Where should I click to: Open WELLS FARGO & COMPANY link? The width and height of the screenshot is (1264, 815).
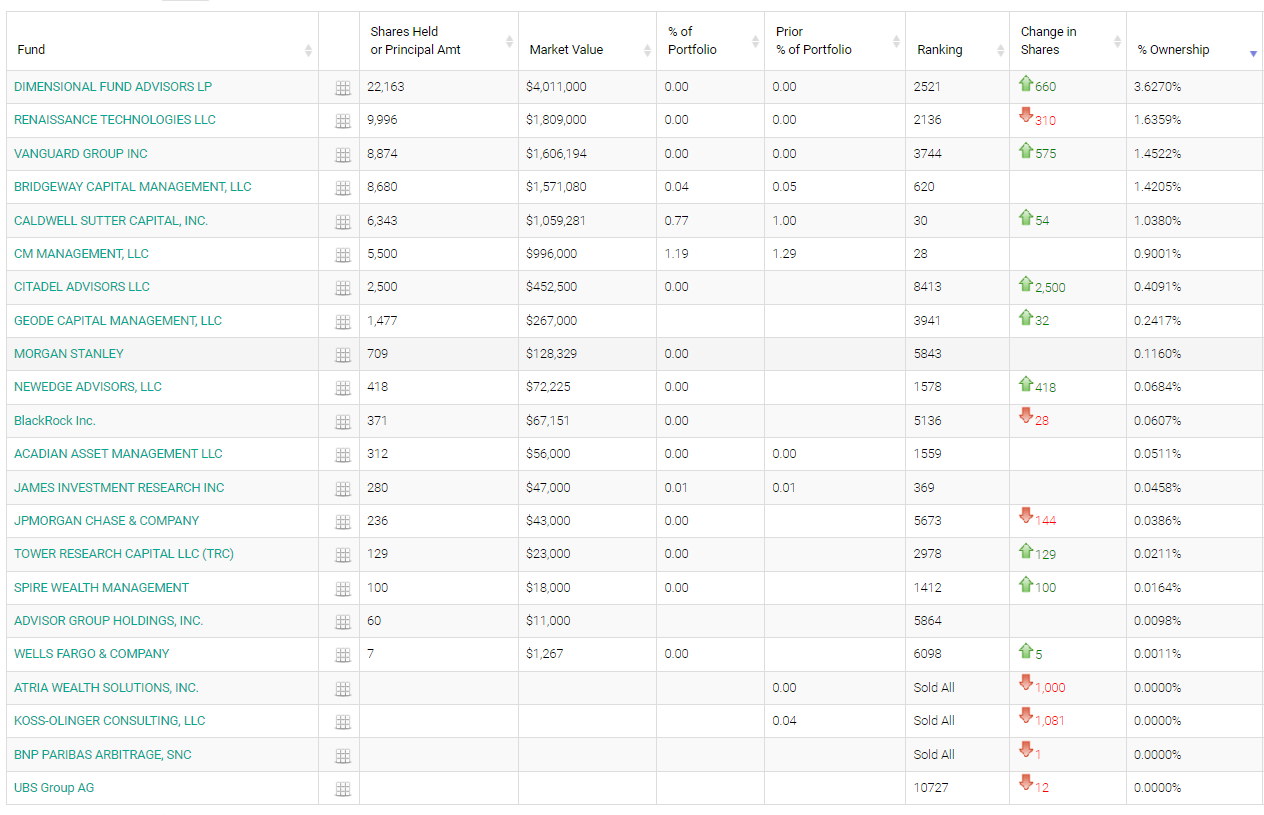tap(92, 654)
